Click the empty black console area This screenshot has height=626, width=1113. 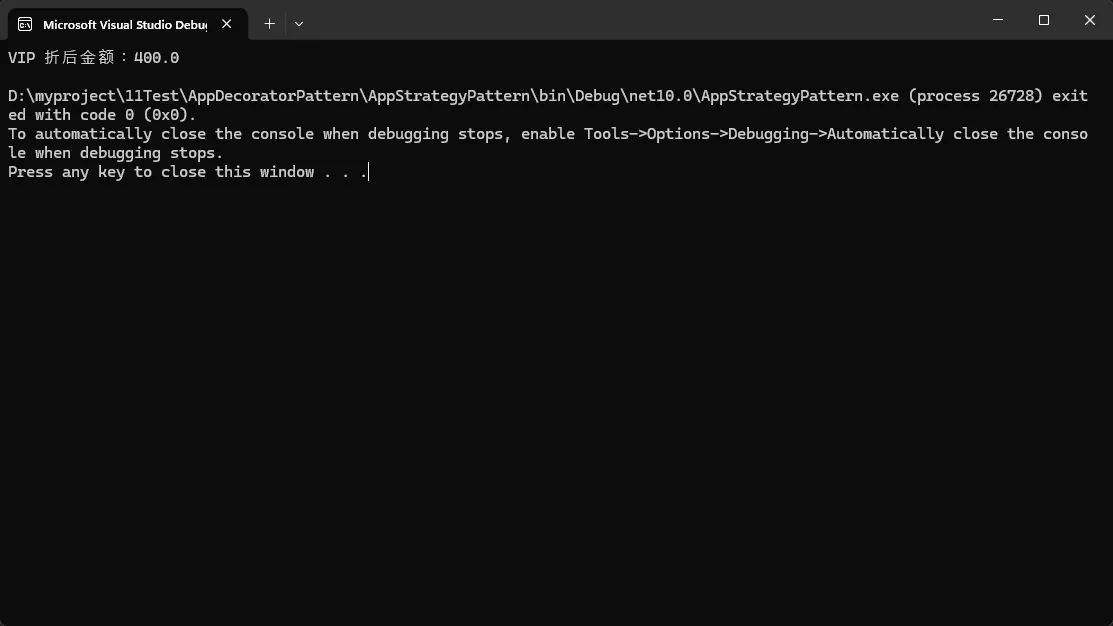(x=556, y=400)
